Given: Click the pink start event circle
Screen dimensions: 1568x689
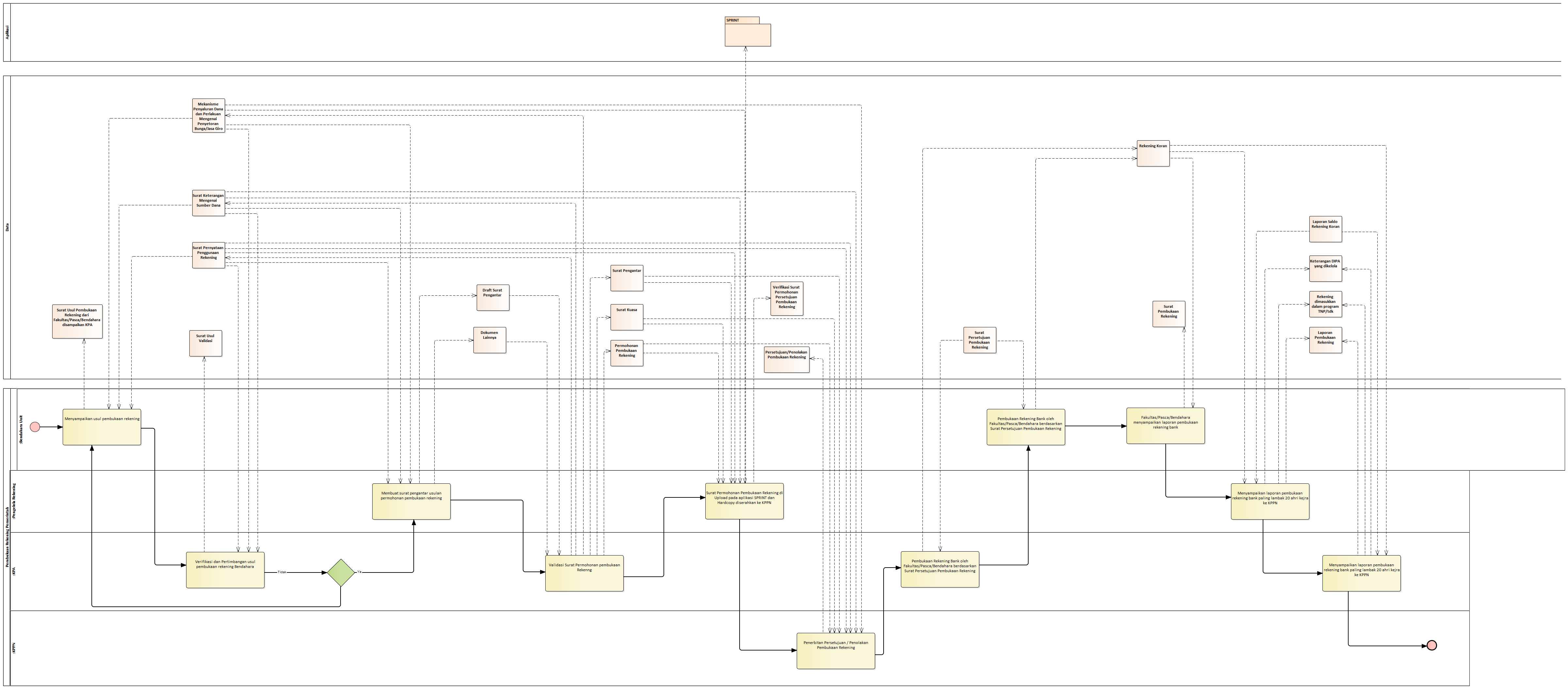Looking at the screenshot, I should (35, 427).
